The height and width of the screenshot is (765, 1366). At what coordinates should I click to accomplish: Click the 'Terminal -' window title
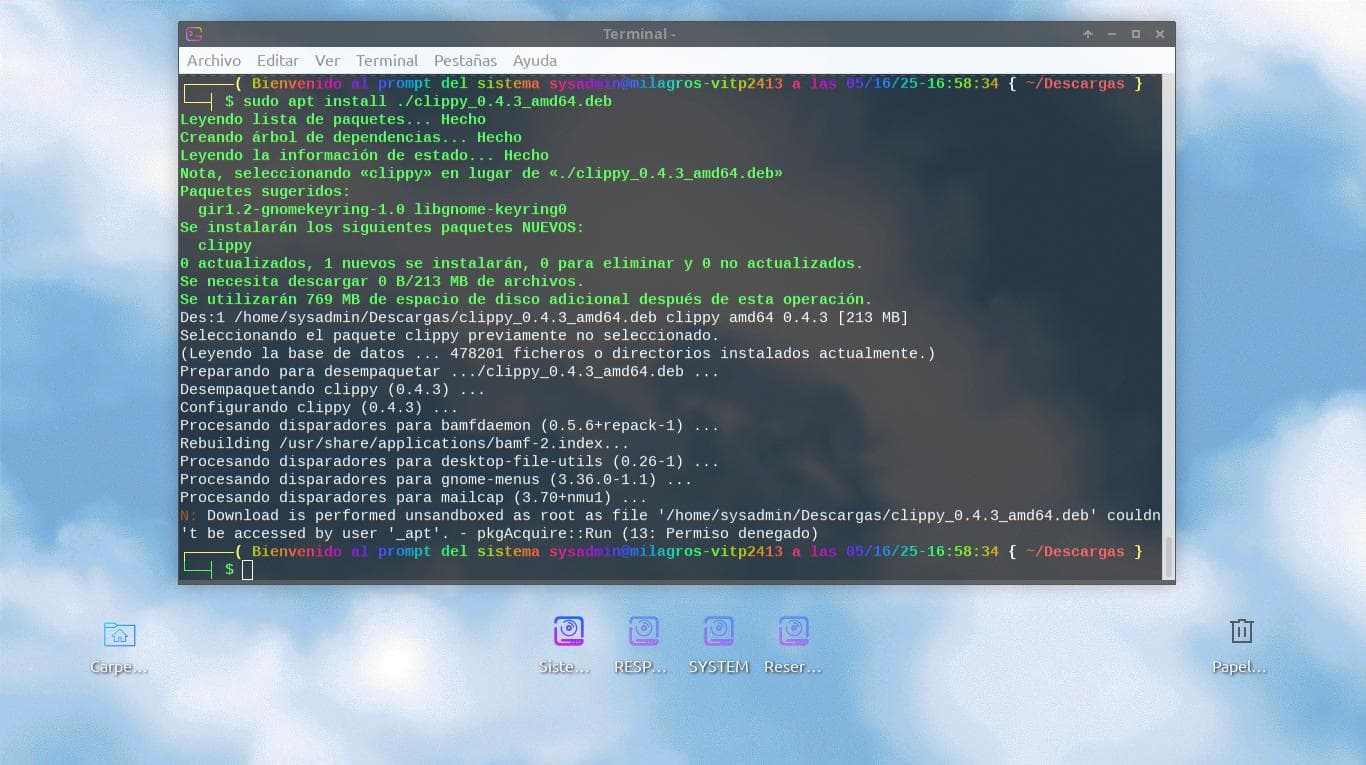639,34
